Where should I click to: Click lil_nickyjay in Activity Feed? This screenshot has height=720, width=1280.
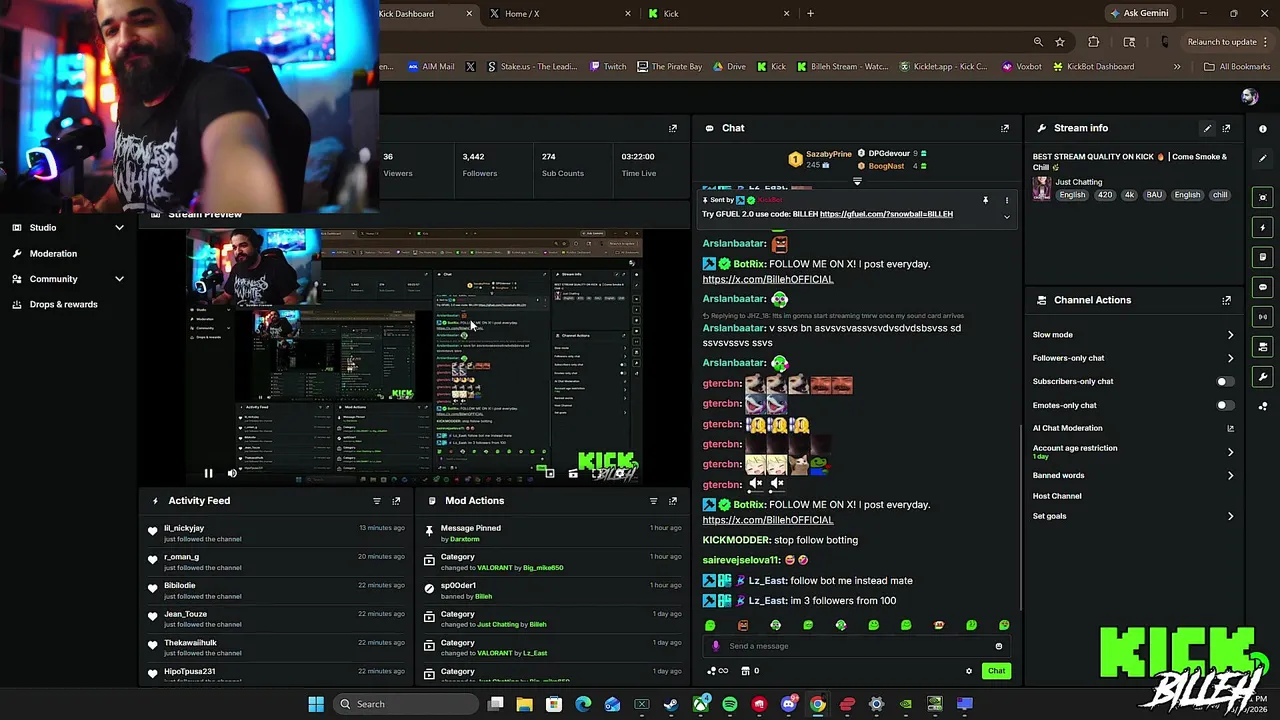[184, 528]
